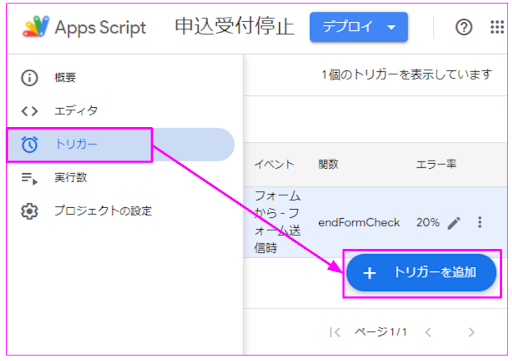512x361 pixels.
Task: Open the help question mark icon
Action: pos(464,27)
